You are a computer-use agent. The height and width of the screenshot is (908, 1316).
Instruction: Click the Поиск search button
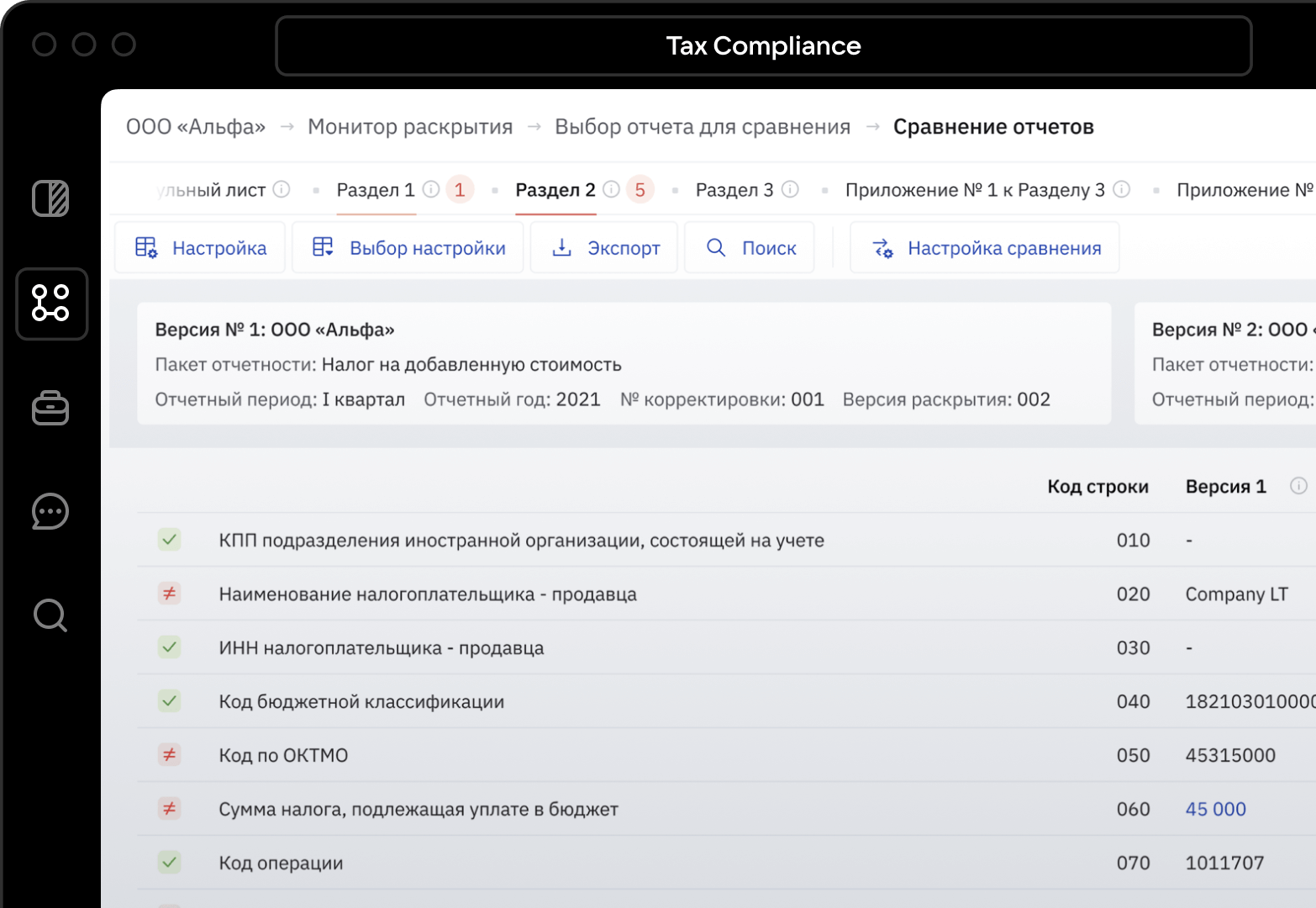(x=750, y=248)
